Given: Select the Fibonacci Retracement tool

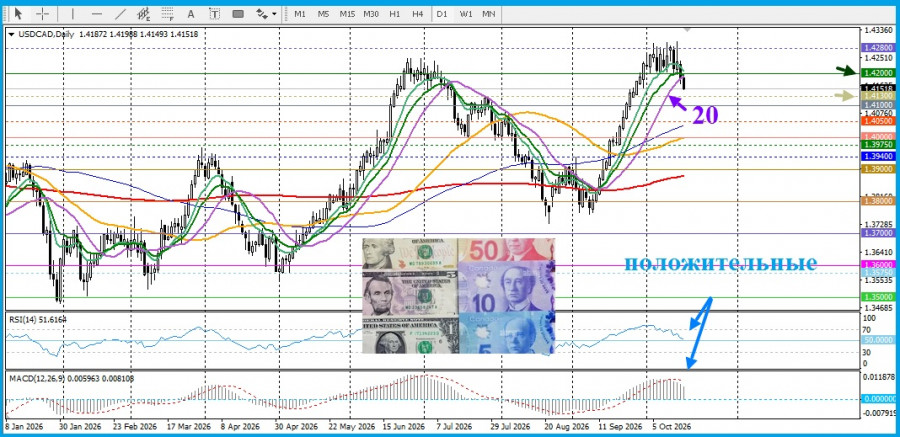Looking at the screenshot, I should pyautogui.click(x=167, y=13).
